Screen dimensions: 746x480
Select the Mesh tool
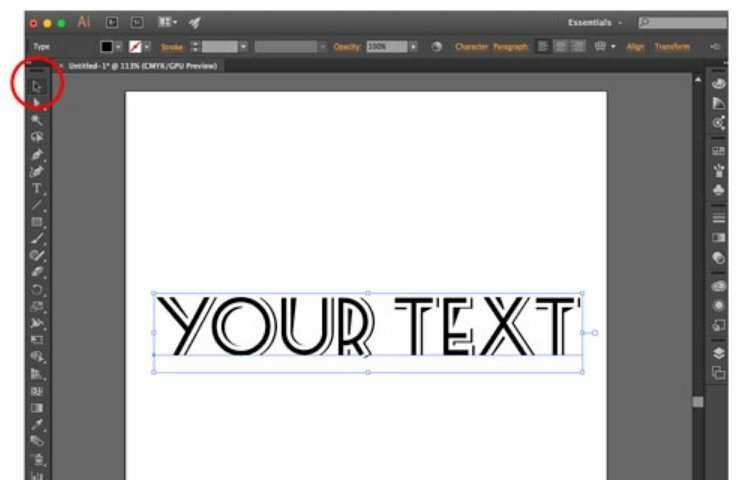[37, 391]
